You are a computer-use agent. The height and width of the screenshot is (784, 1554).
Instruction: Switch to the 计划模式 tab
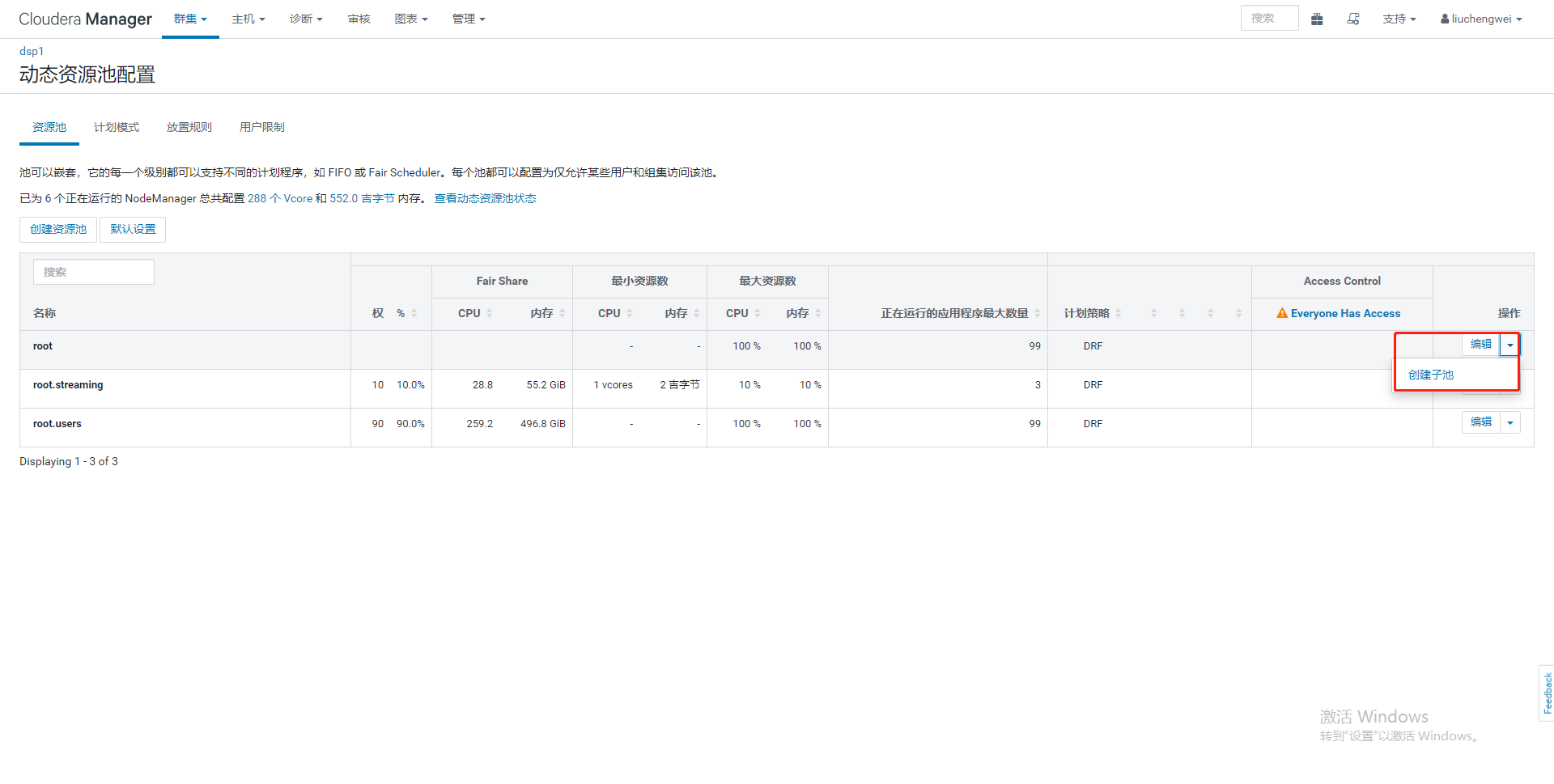(116, 127)
